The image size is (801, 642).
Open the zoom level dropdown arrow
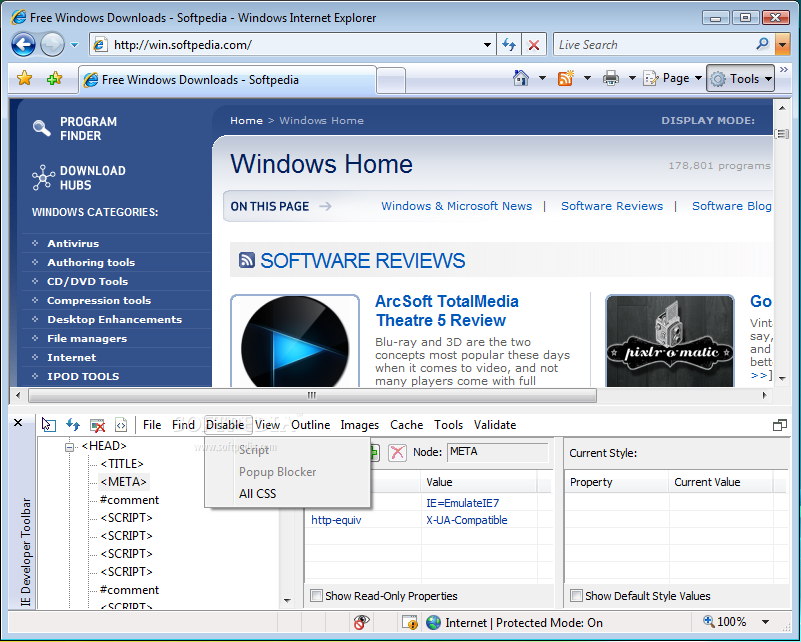coord(765,622)
